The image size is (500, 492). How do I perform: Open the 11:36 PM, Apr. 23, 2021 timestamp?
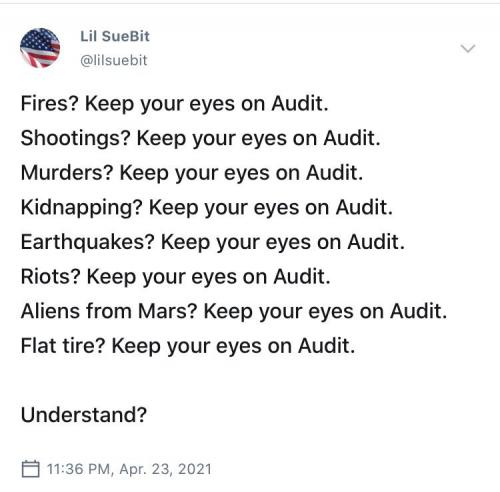(129, 469)
